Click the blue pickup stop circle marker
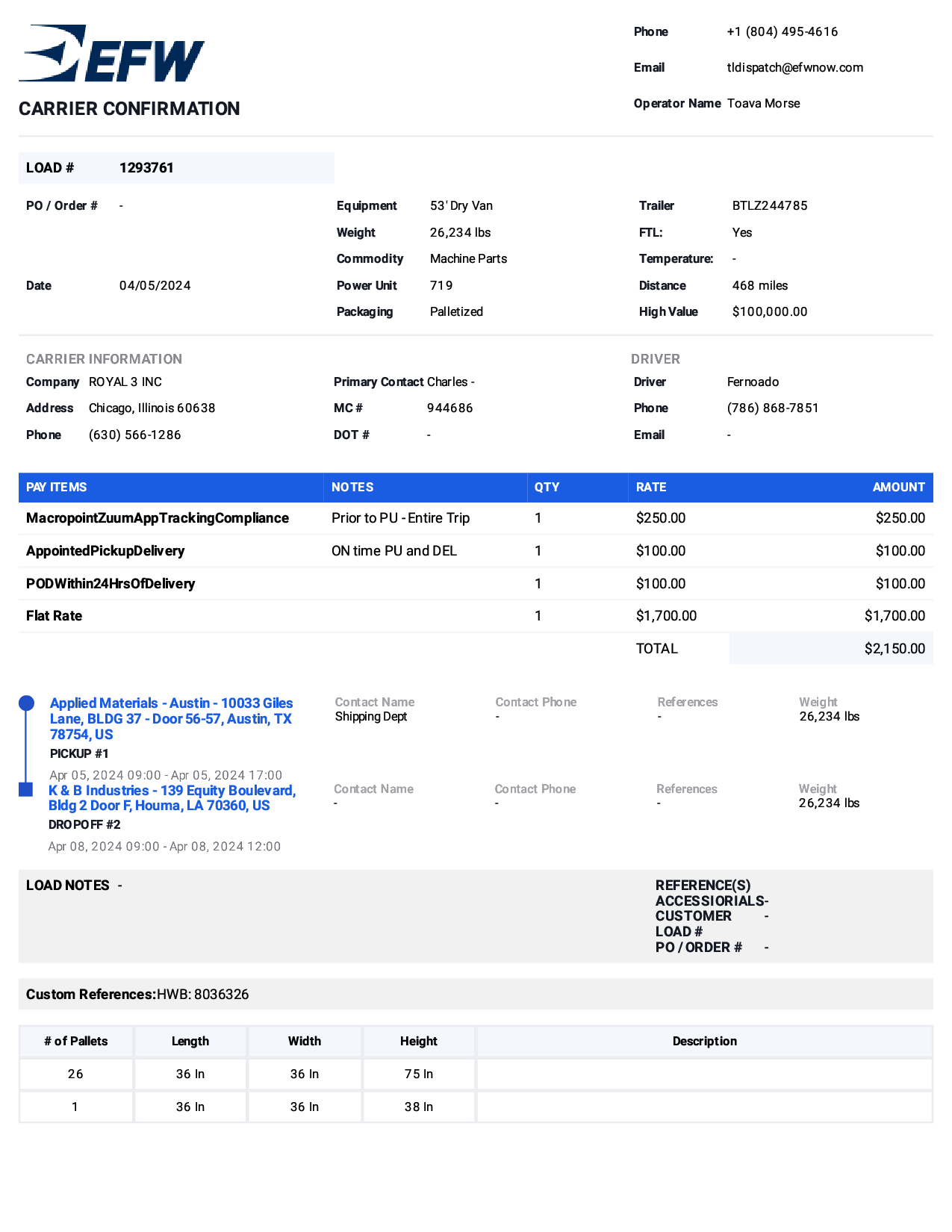This screenshot has width=952, height=1232. (26, 703)
